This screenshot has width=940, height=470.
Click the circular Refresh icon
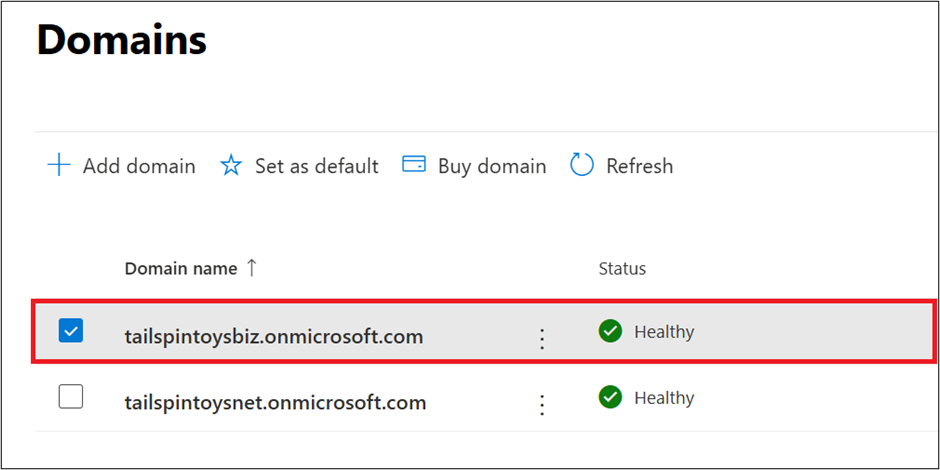pos(582,165)
